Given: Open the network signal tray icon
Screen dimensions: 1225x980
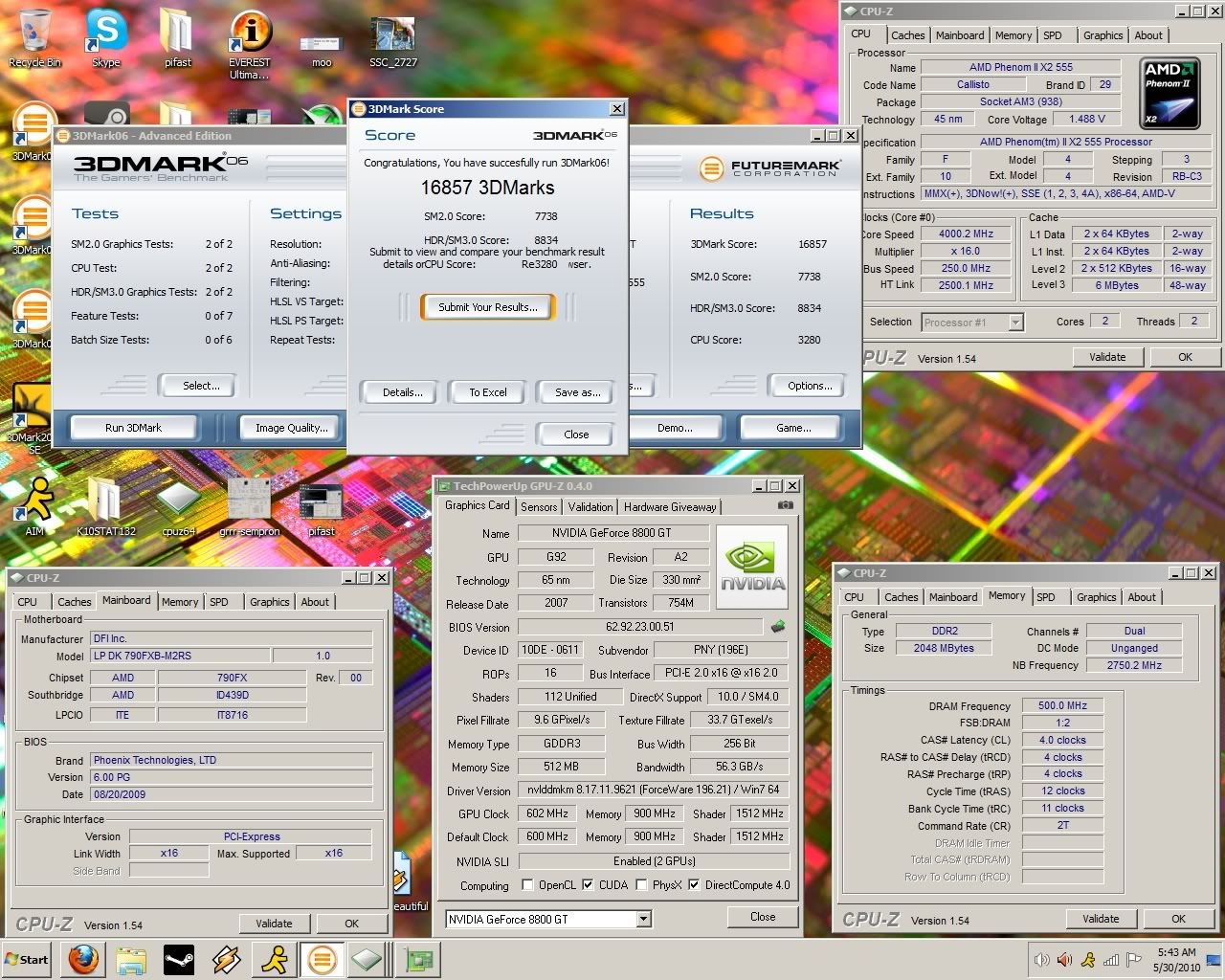Looking at the screenshot, I should pyautogui.click(x=1111, y=959).
